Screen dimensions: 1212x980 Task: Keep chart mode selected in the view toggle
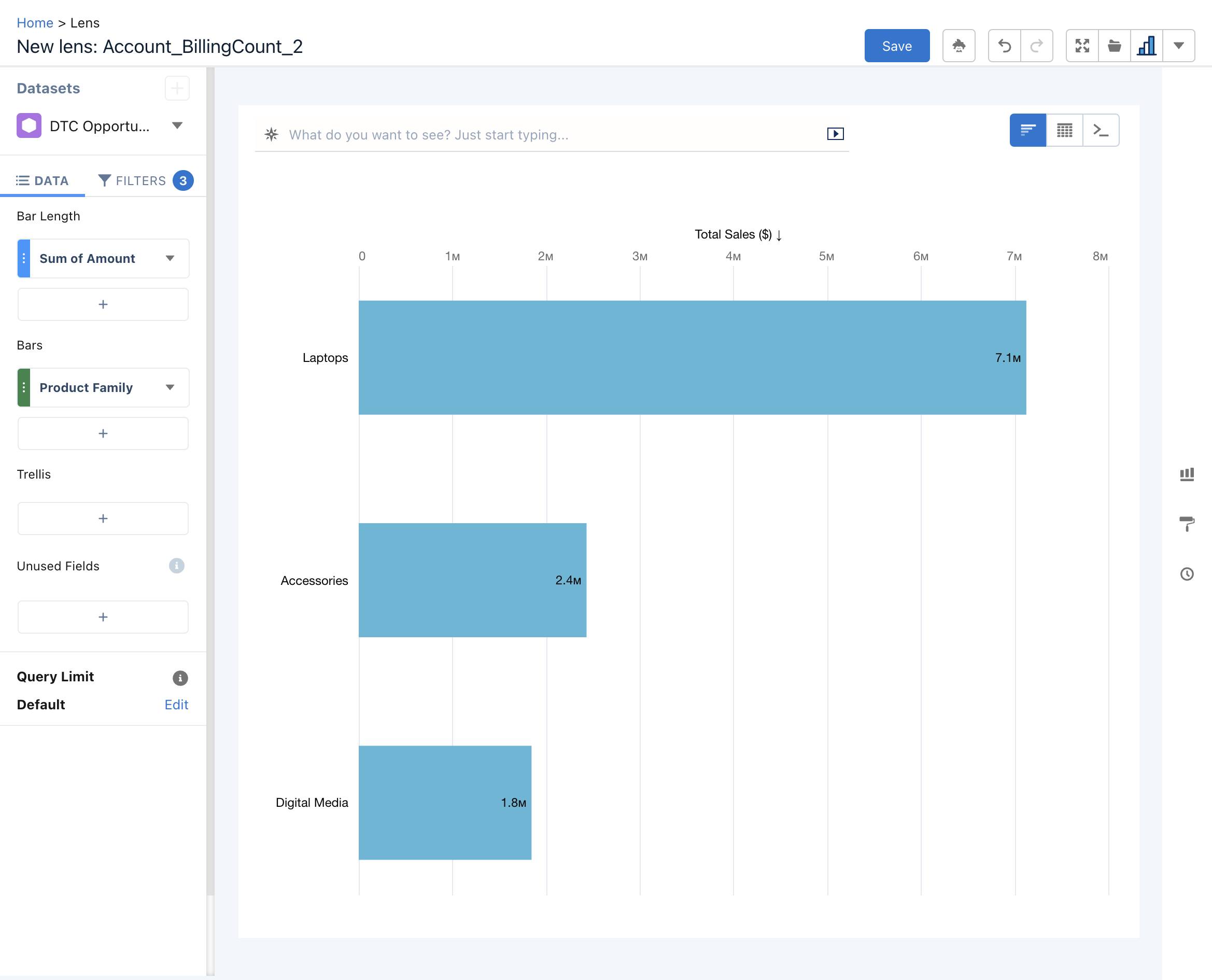1027,130
